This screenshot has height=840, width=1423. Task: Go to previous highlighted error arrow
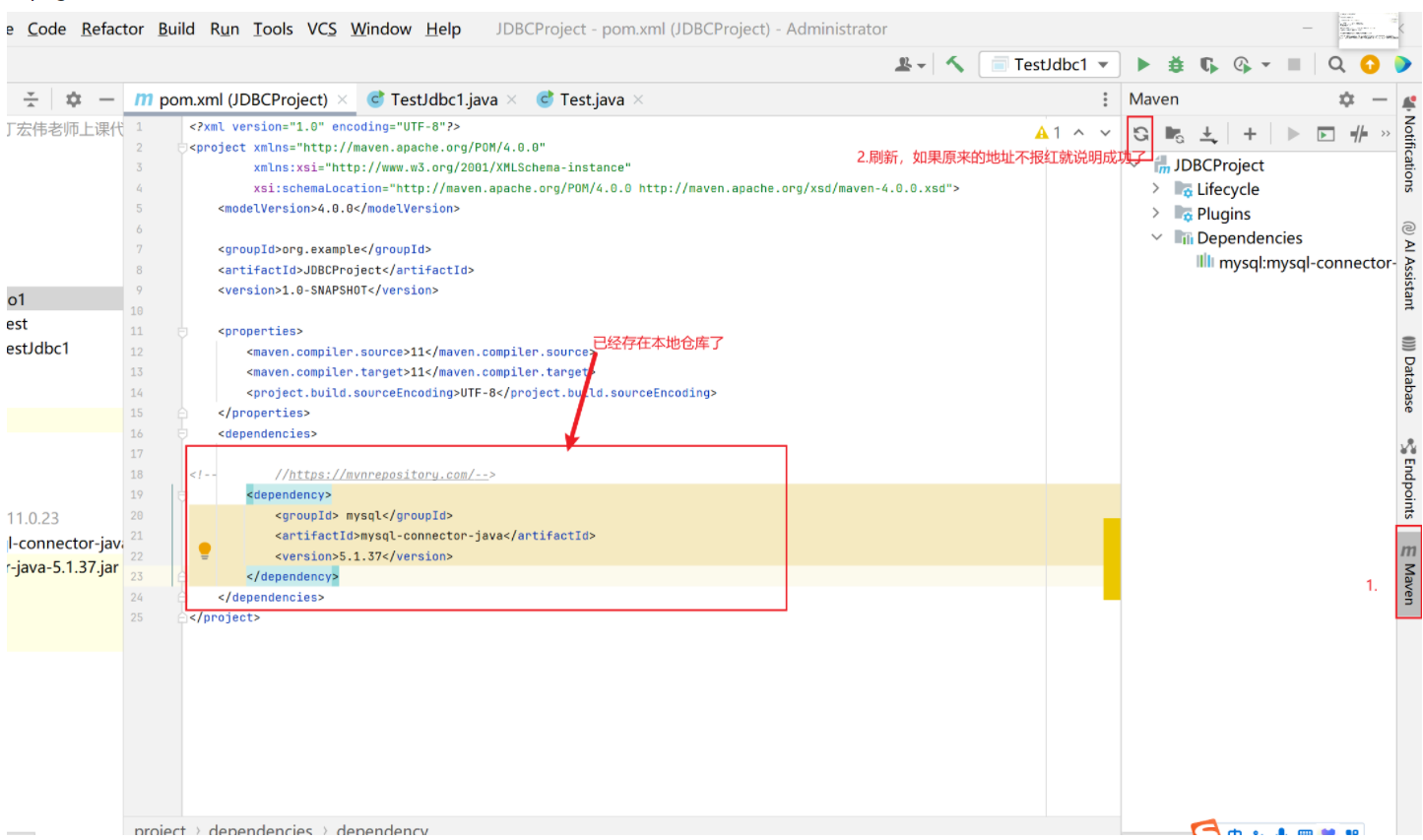(1079, 133)
